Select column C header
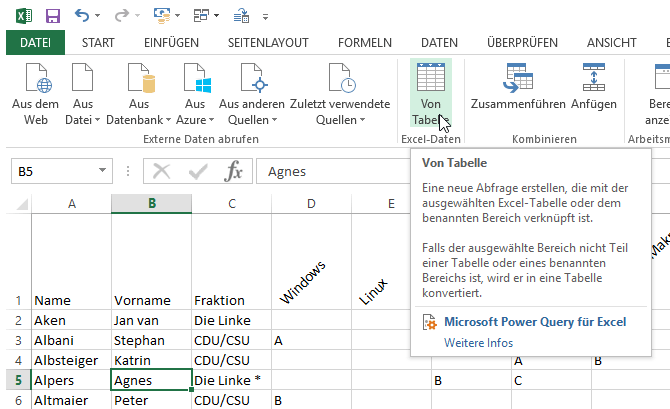This screenshot has width=670, height=409. (x=232, y=204)
